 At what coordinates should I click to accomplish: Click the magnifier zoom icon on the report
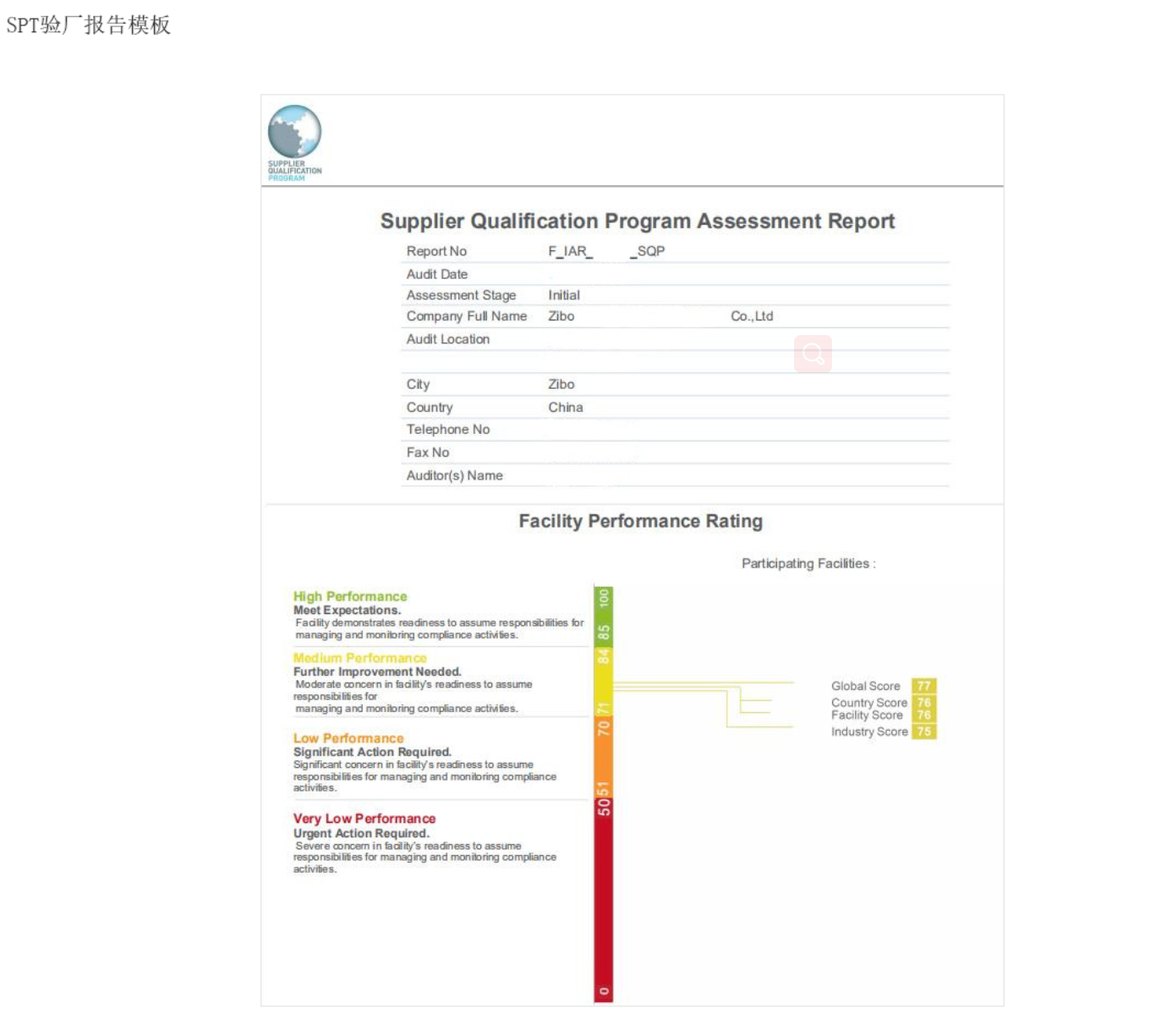pyautogui.click(x=813, y=354)
